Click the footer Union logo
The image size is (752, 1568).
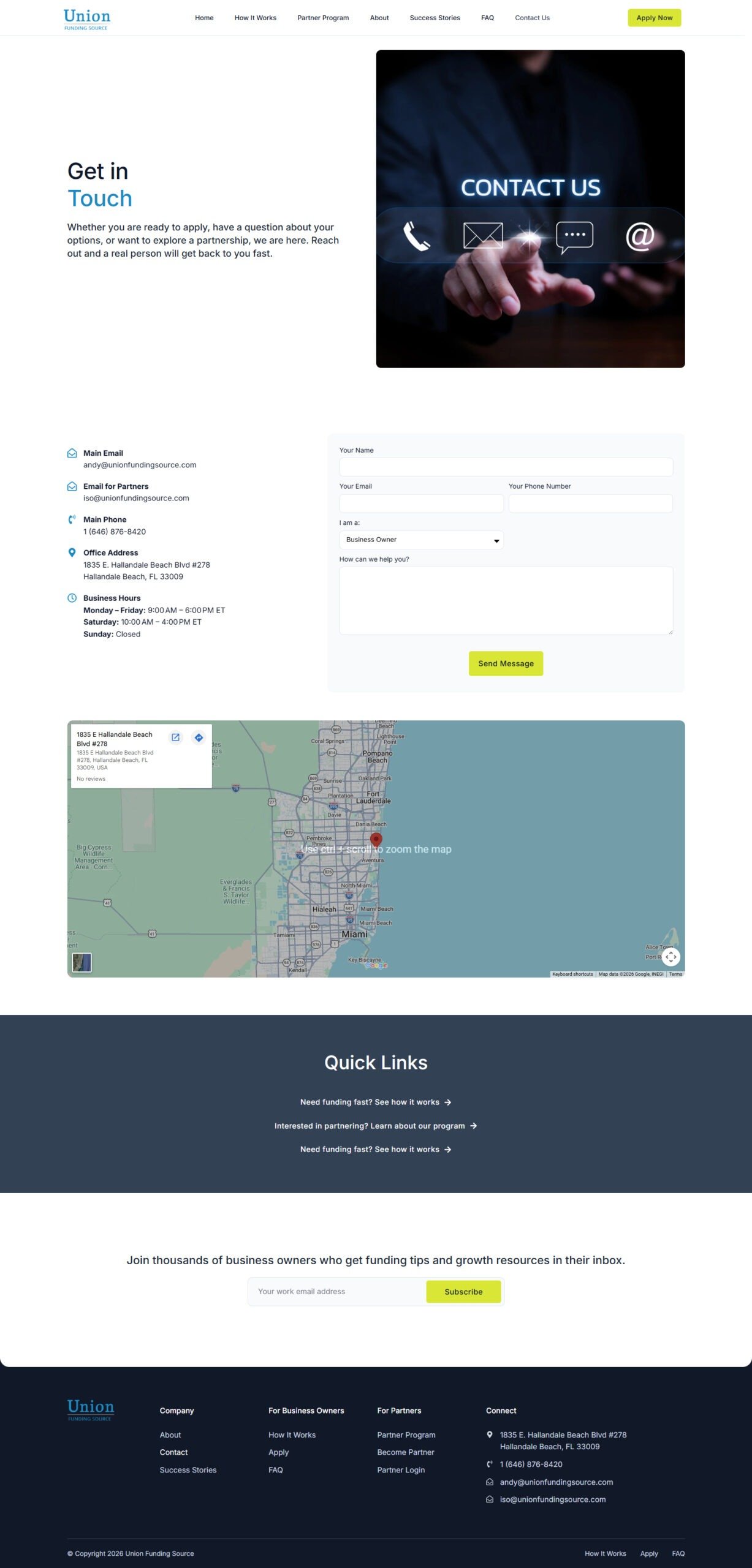[91, 1409]
